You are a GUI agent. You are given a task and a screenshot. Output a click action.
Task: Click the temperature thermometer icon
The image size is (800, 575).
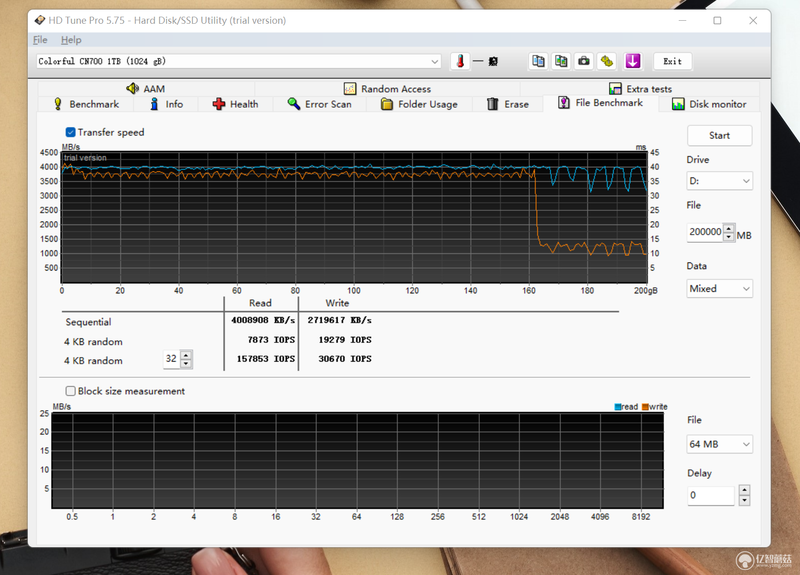click(x=460, y=61)
